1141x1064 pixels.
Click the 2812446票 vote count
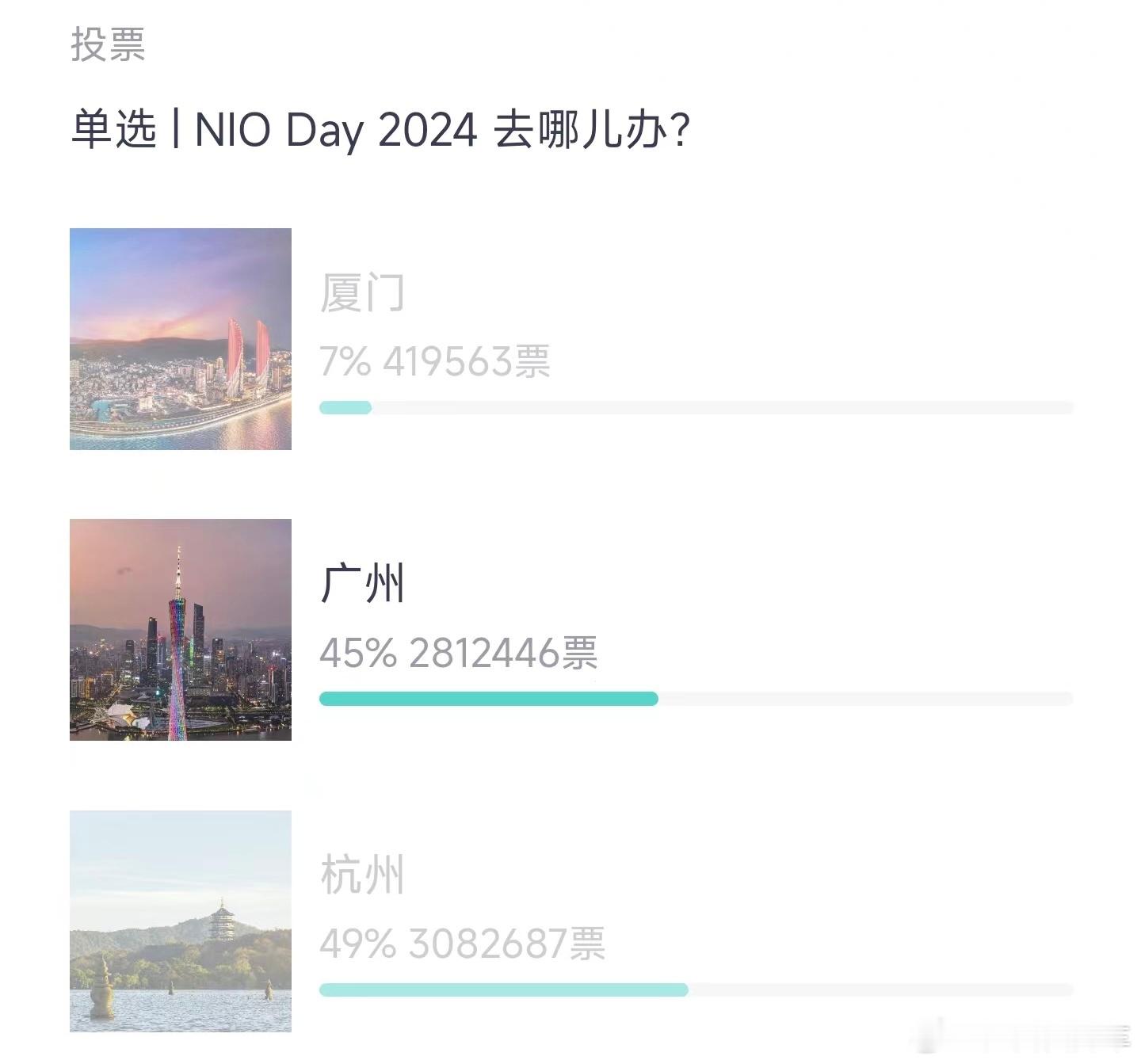(x=503, y=653)
